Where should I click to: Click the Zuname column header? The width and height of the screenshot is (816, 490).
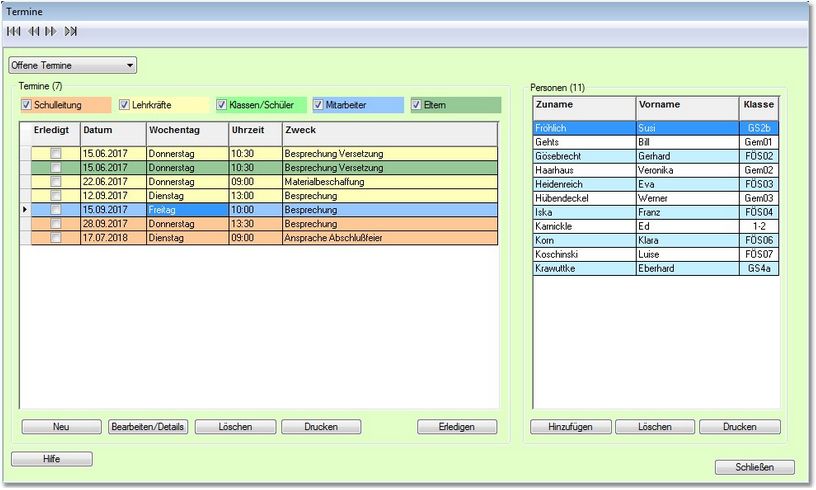click(584, 107)
